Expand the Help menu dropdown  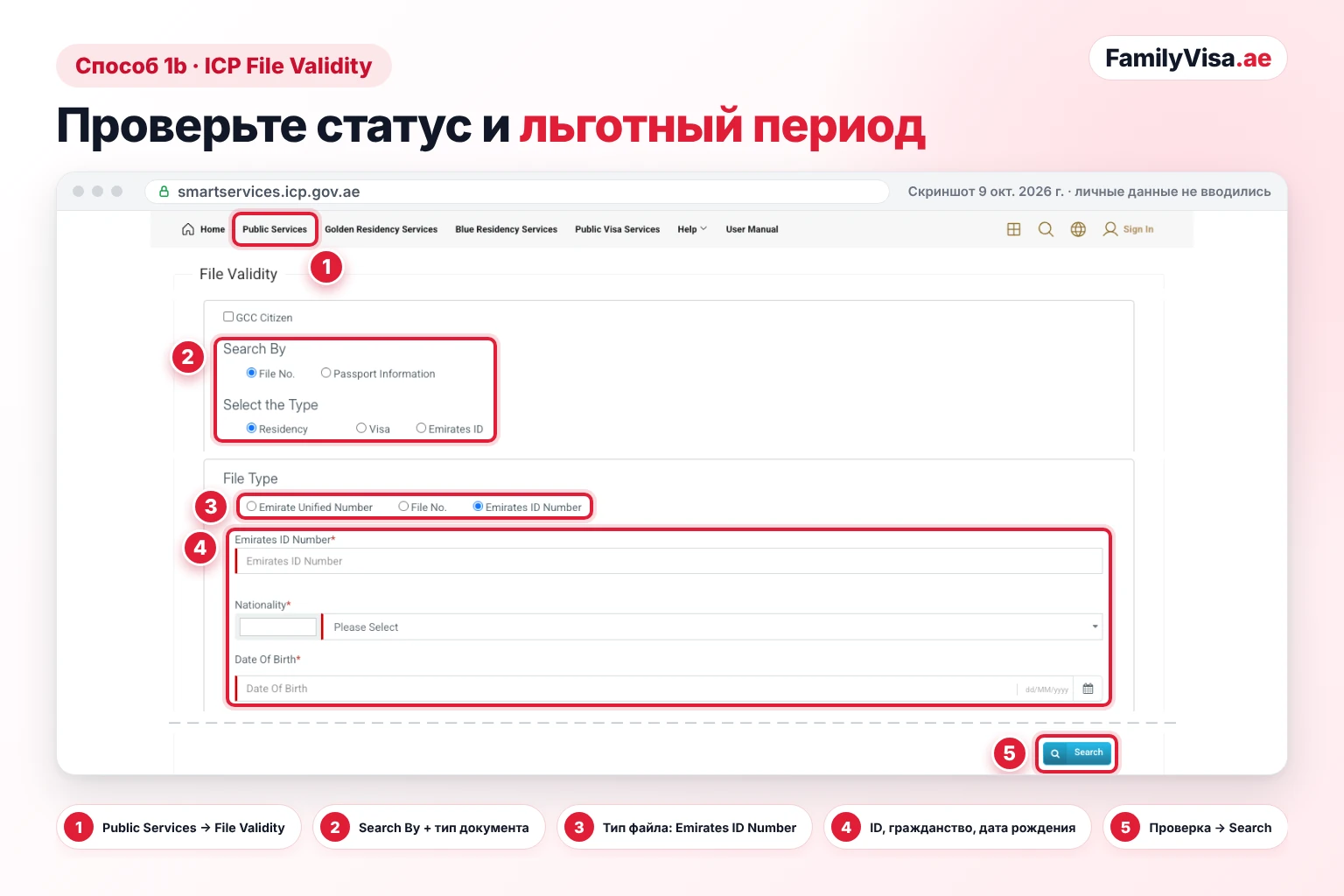coord(692,229)
